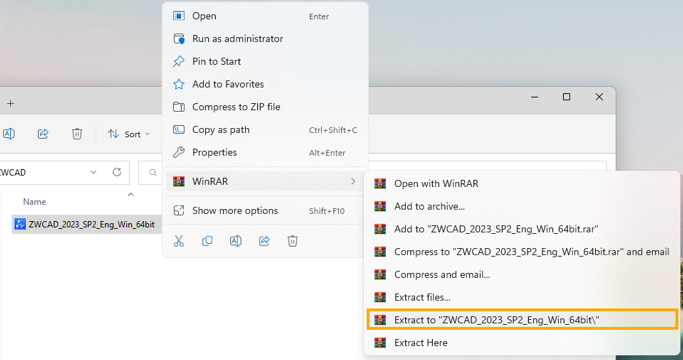Click the WinRAR books icon beside Extract Here
683x360 pixels.
[380, 343]
